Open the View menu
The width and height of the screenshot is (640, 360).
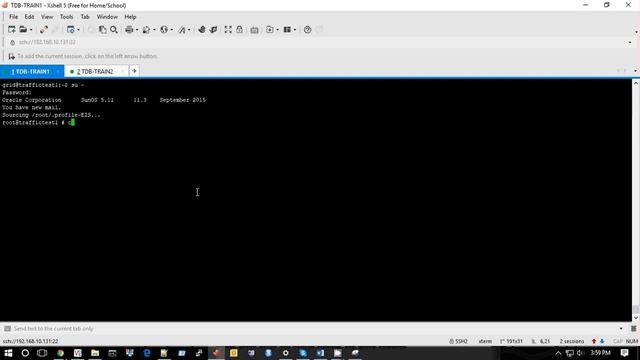pyautogui.click(x=47, y=17)
